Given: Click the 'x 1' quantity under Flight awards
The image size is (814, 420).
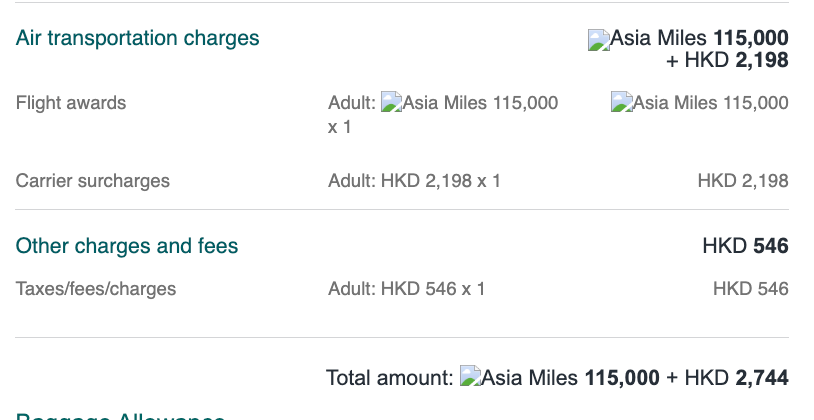Looking at the screenshot, I should tap(340, 127).
